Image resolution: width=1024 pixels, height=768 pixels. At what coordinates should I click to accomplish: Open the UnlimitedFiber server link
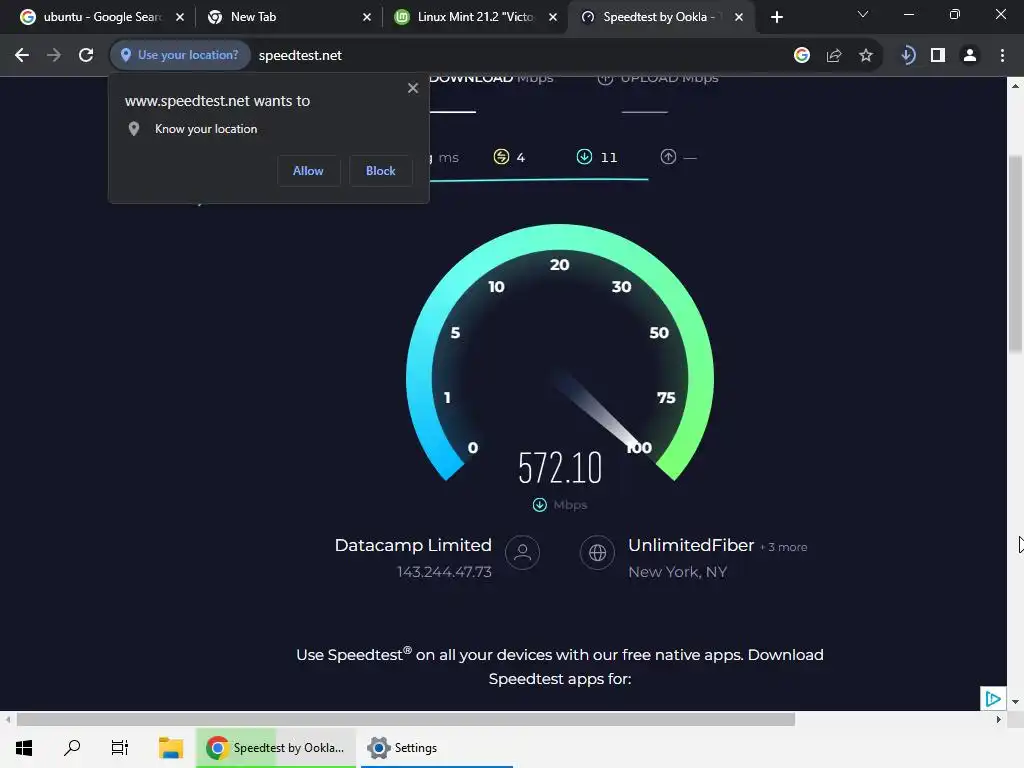(x=691, y=545)
